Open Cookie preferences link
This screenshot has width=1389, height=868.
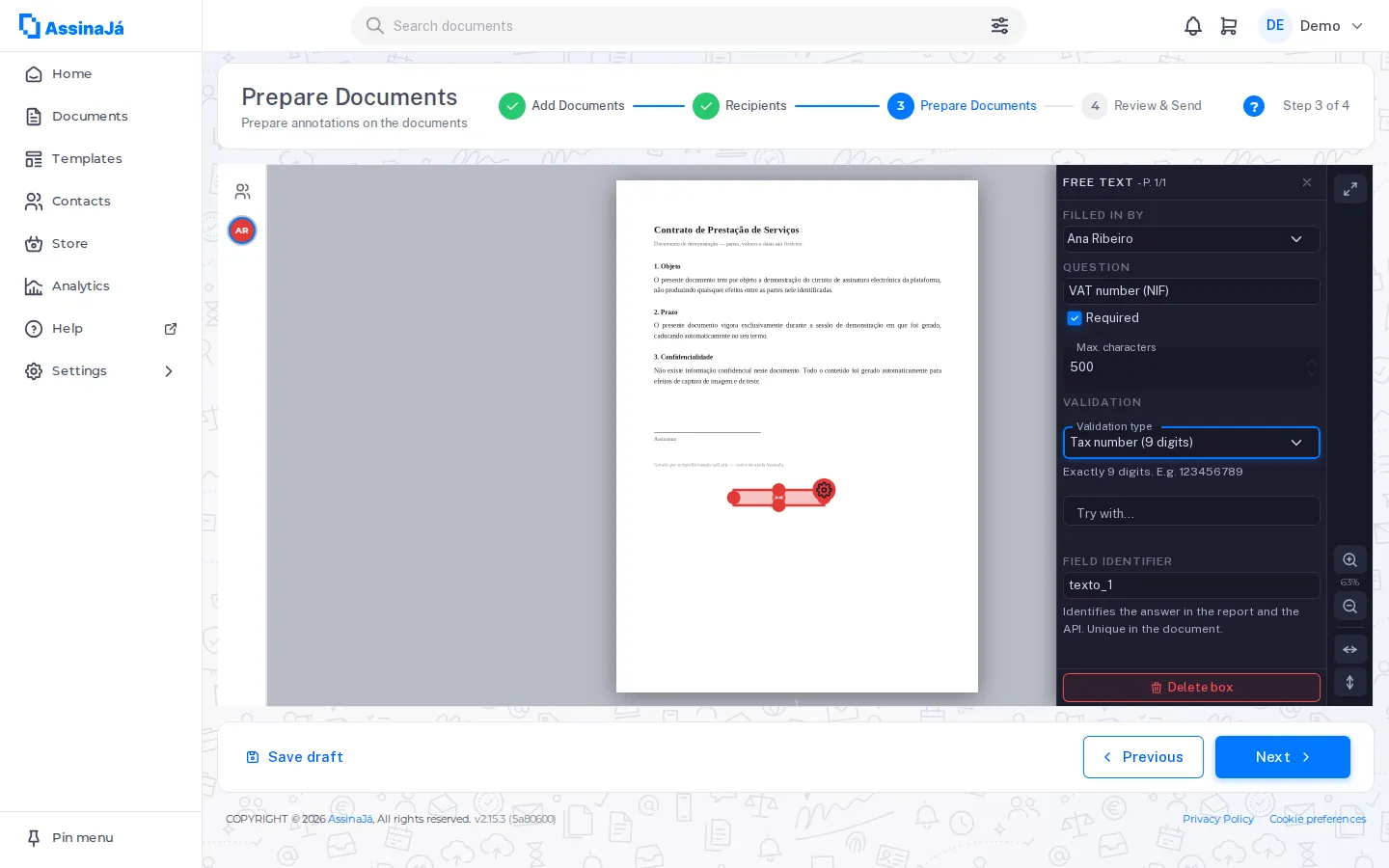tap(1318, 819)
